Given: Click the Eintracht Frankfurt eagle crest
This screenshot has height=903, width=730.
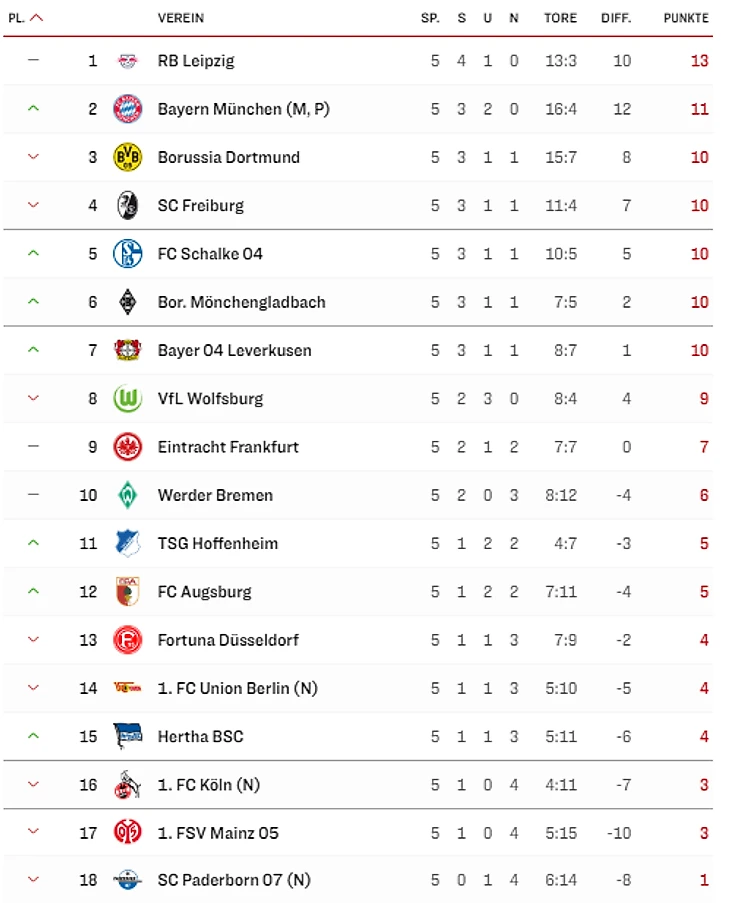Looking at the screenshot, I should coord(127,447).
